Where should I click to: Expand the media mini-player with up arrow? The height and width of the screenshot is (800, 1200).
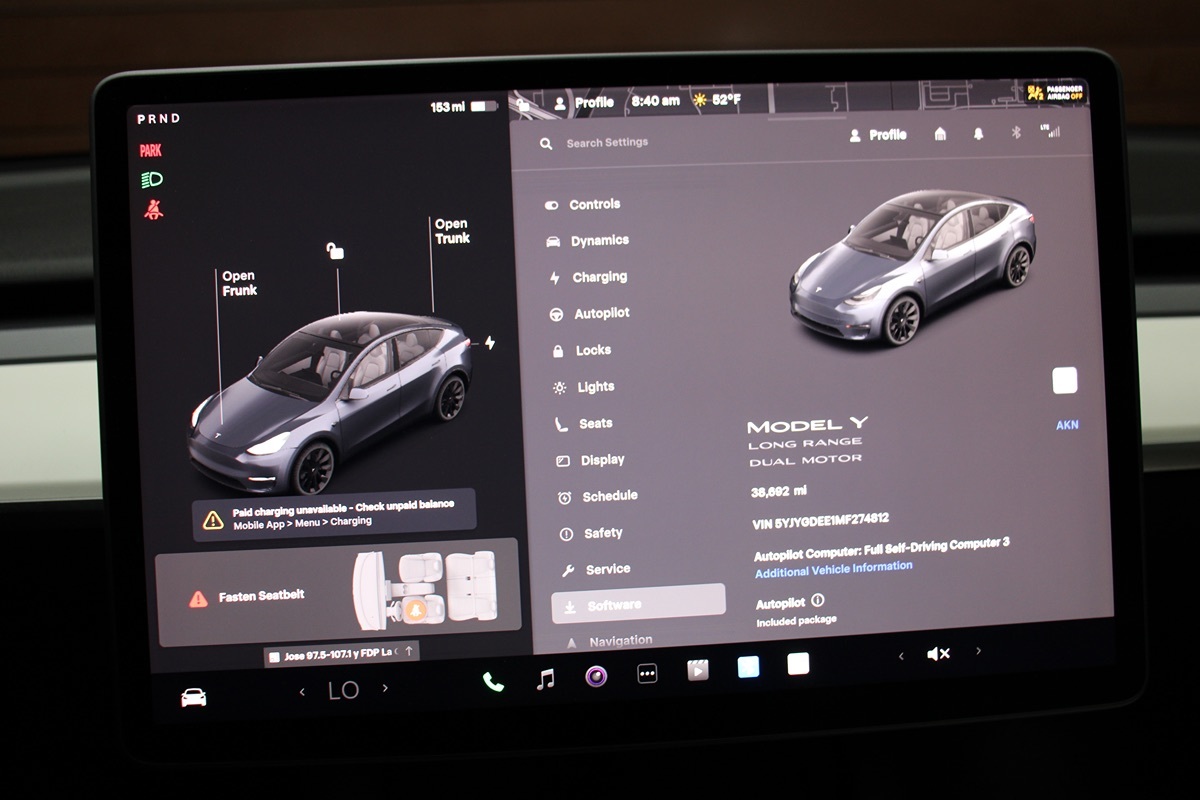coord(408,652)
